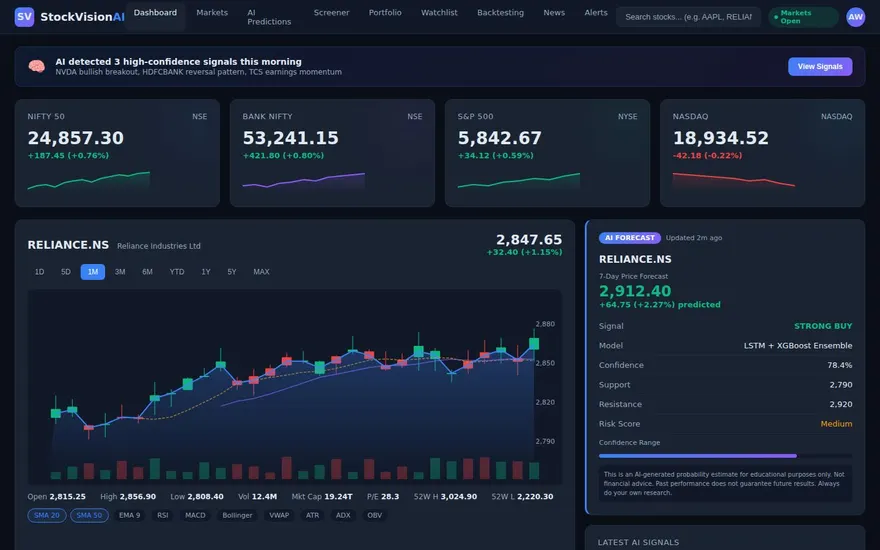The width and height of the screenshot is (880, 550).
Task: Enable the ADX indicator
Action: 343,515
